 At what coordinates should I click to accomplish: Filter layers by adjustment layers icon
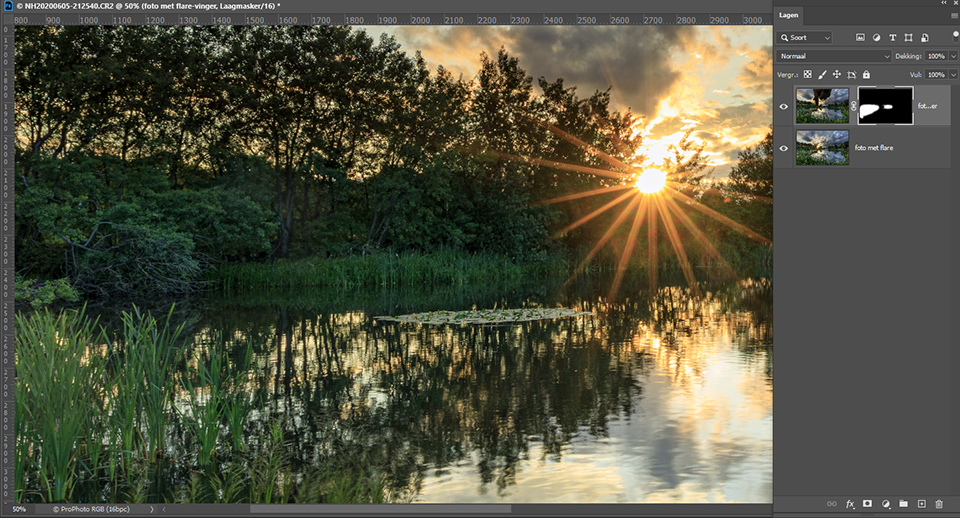pos(876,37)
